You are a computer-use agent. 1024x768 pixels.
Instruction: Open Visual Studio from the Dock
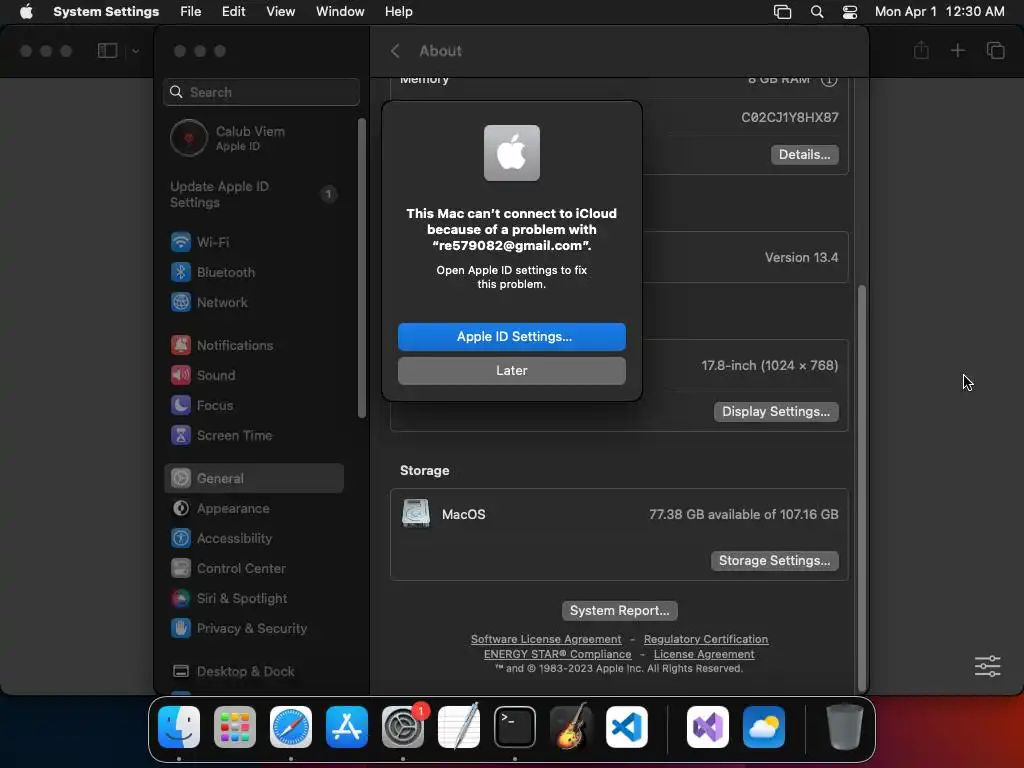[x=708, y=727]
